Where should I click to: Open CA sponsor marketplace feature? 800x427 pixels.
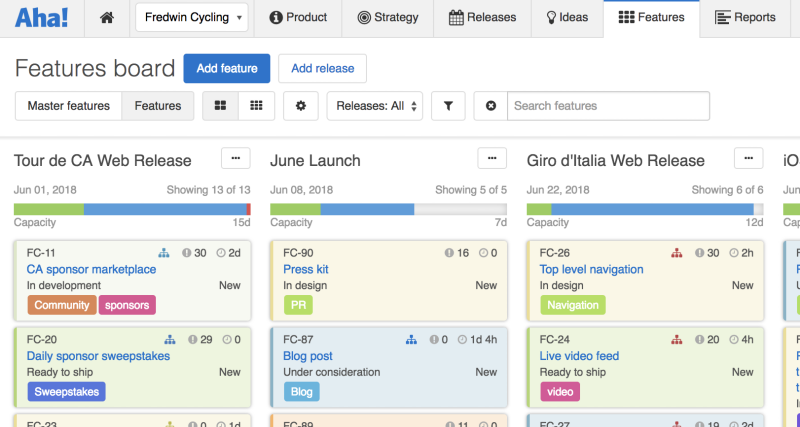tap(91, 269)
